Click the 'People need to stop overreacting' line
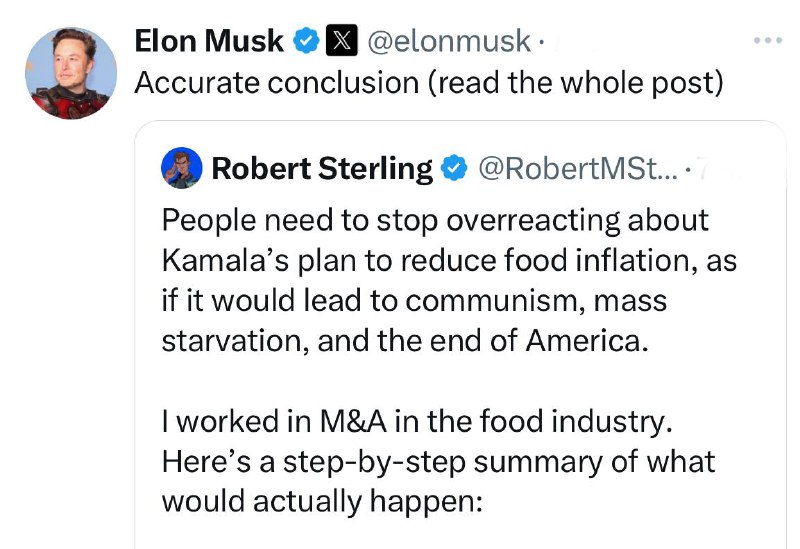 click(435, 221)
